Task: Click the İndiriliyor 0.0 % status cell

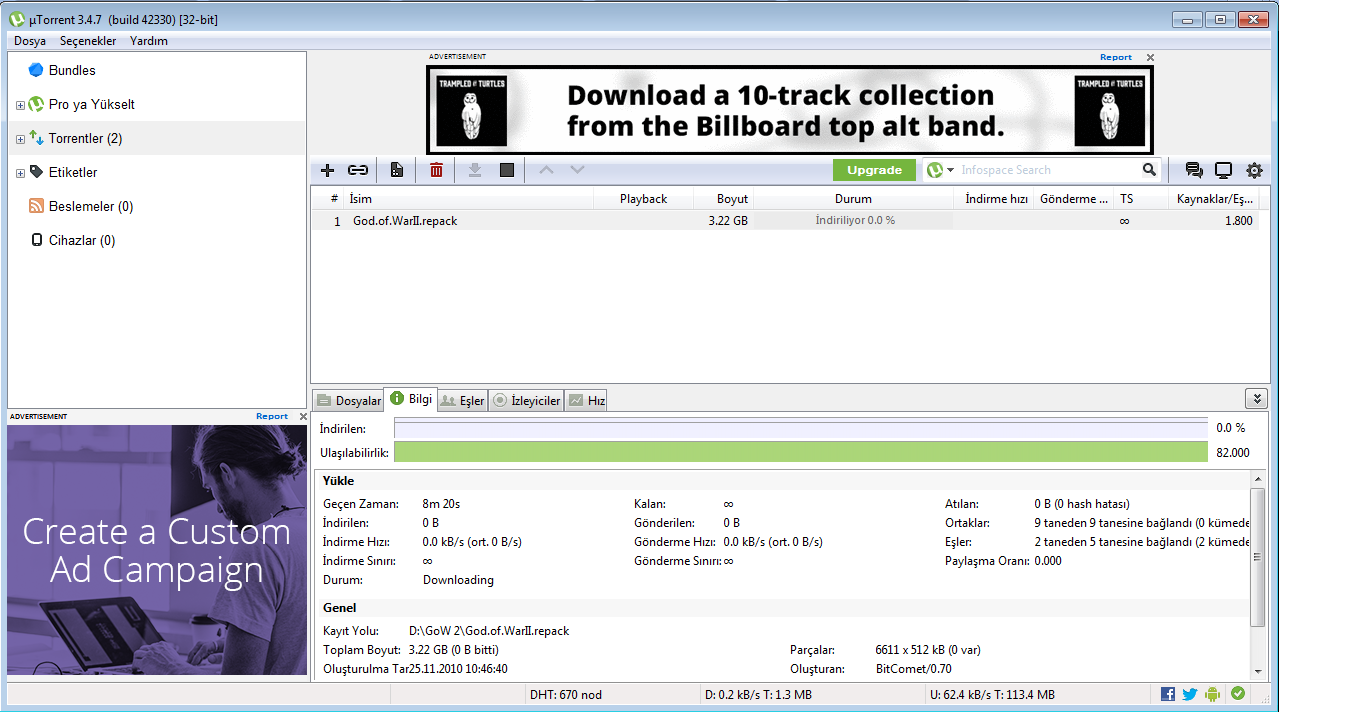Action: coord(855,221)
